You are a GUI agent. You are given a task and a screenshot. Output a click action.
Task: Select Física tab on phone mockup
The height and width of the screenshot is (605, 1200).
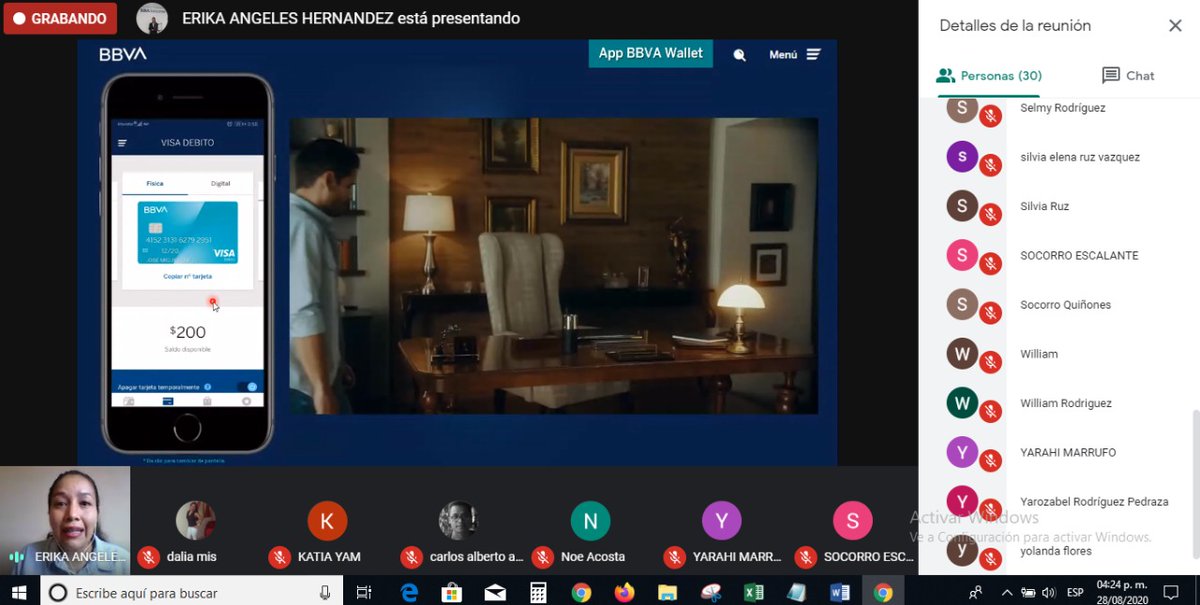pos(155,184)
